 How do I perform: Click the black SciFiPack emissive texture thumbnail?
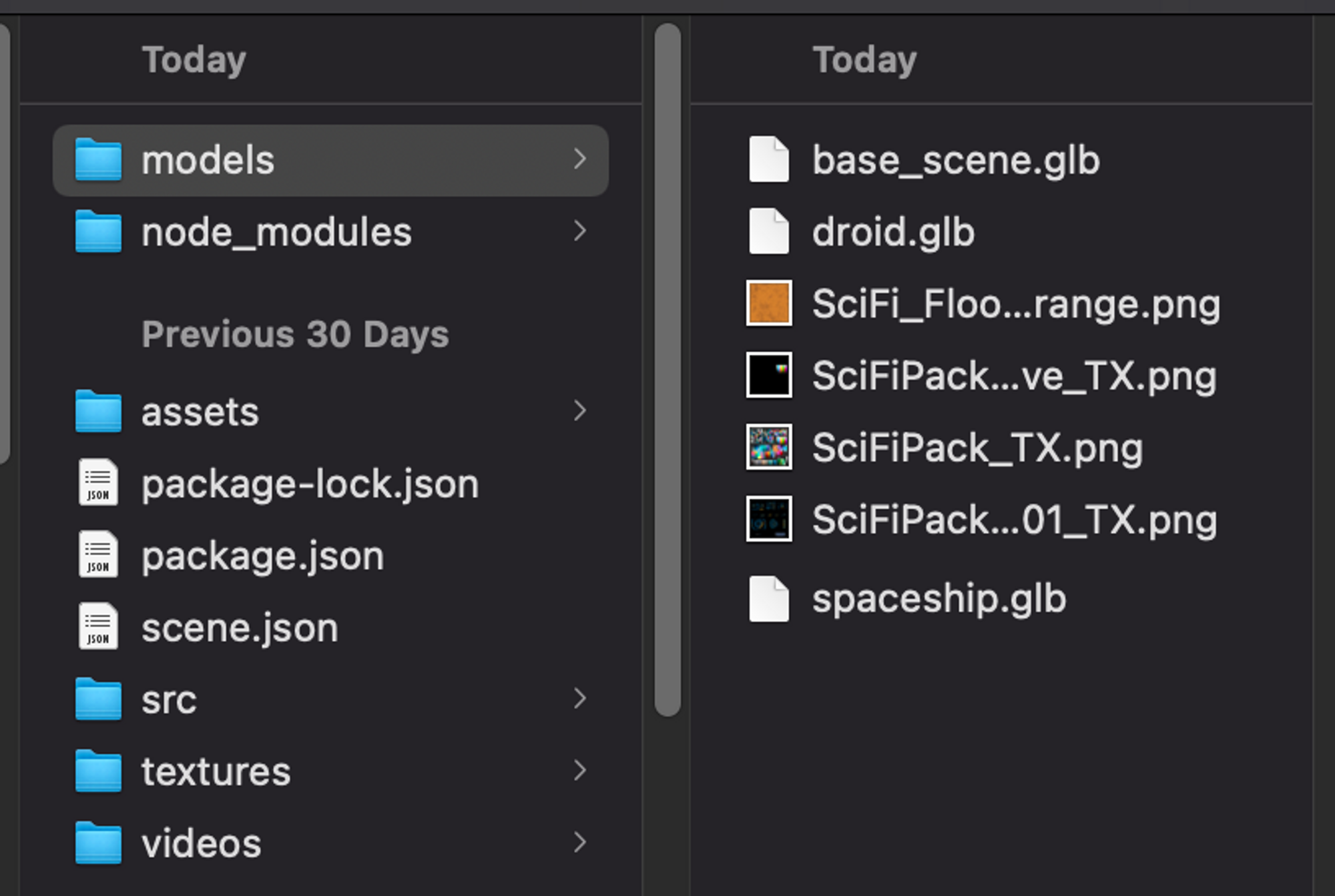(768, 376)
